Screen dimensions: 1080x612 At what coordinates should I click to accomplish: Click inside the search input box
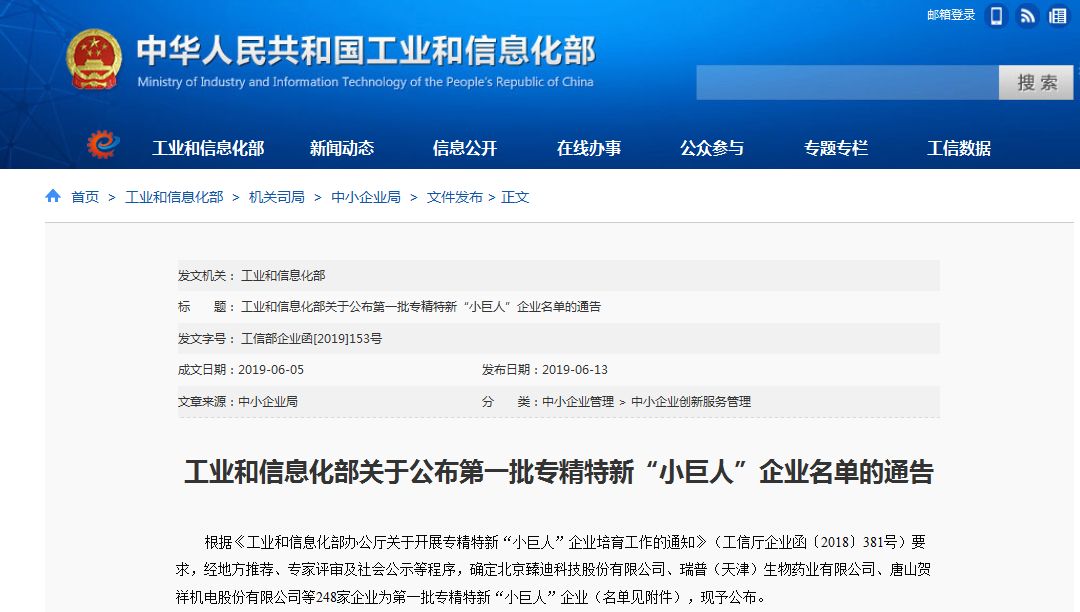(x=845, y=82)
